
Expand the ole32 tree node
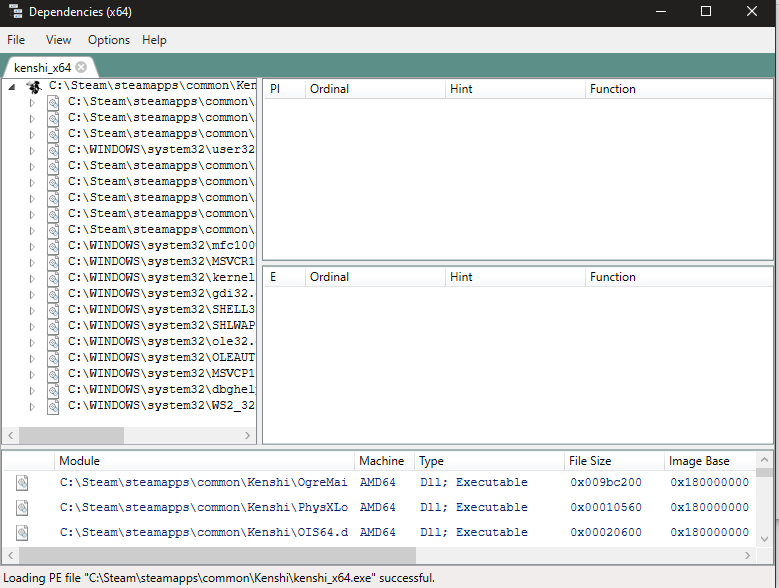(x=32, y=343)
